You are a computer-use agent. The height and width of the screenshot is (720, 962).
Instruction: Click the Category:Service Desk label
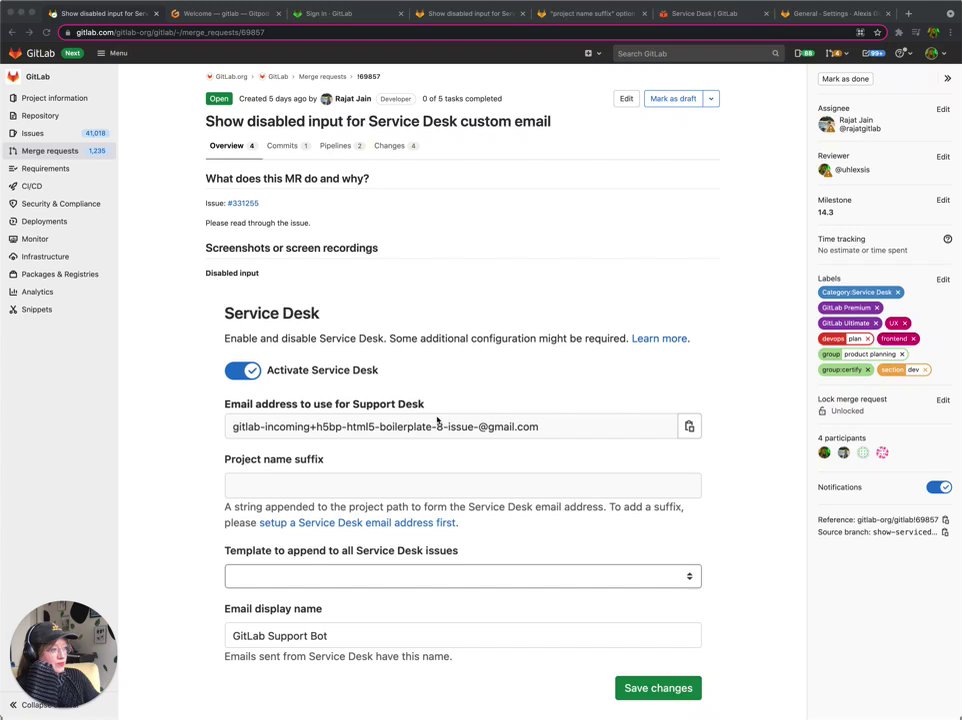pyautogui.click(x=856, y=292)
